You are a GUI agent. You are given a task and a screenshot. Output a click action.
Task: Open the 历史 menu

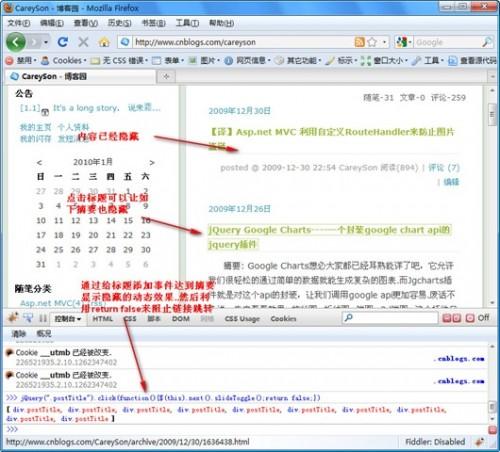tap(119, 23)
